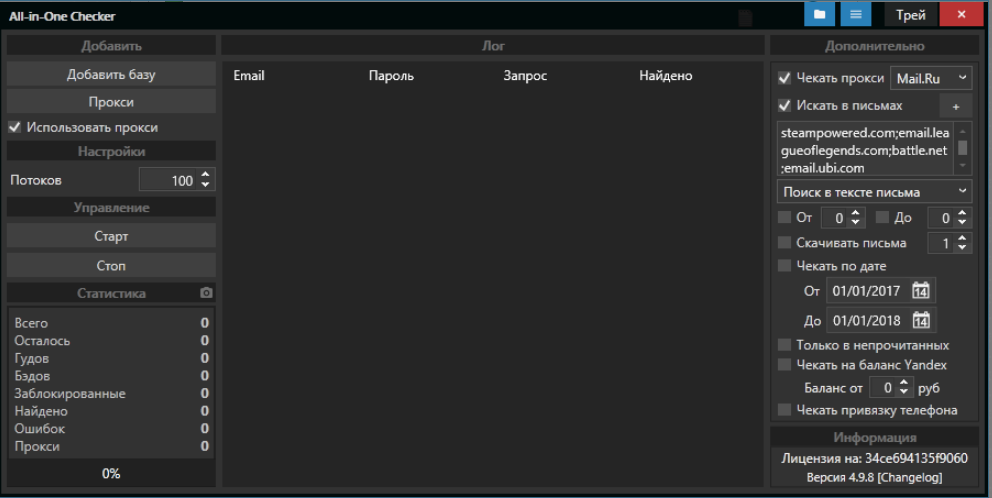Open the Поиск в тексте письма dropdown
Viewport: 992px width, 498px height.
click(873, 191)
